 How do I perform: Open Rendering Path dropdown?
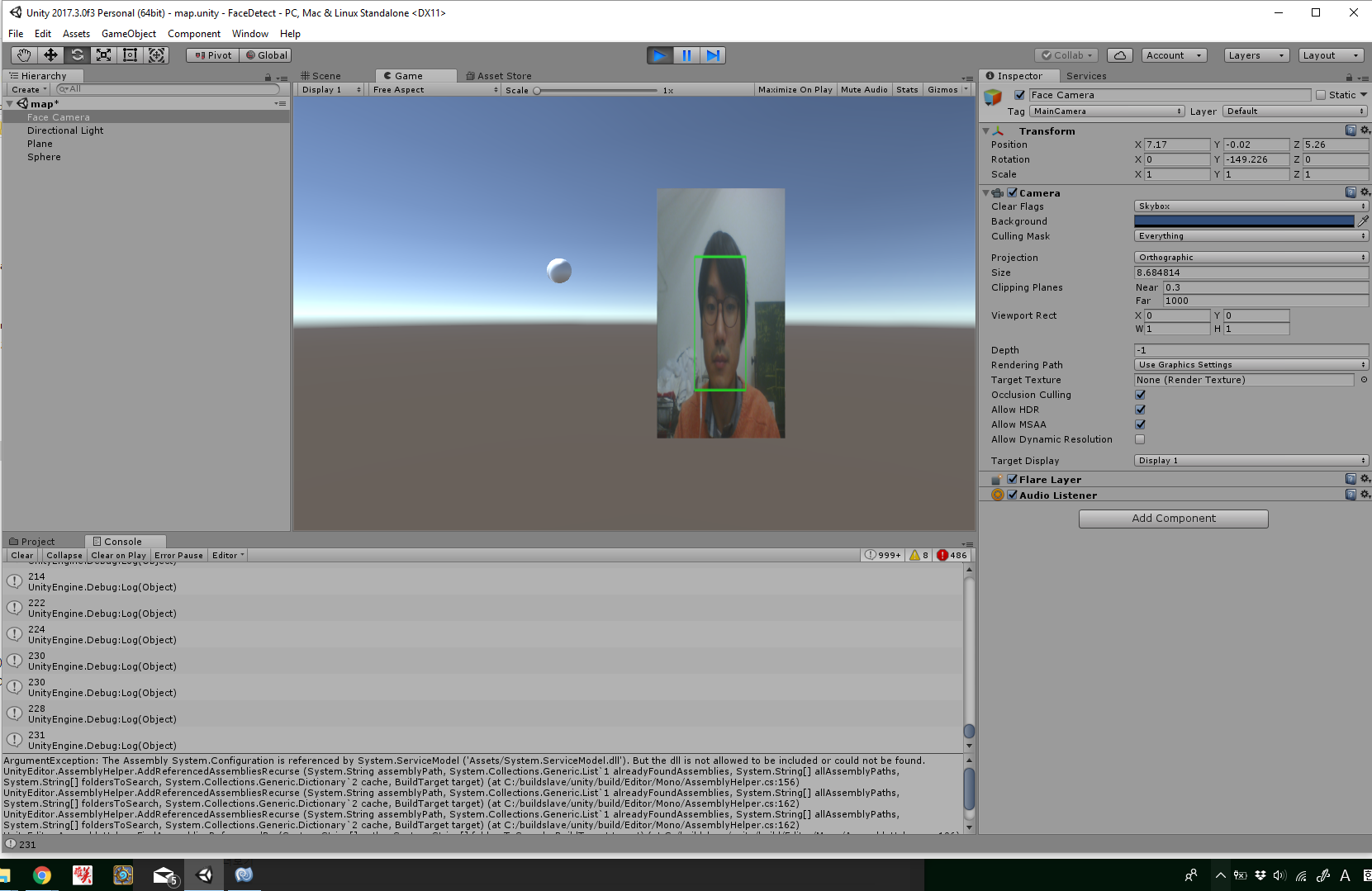click(x=1251, y=365)
